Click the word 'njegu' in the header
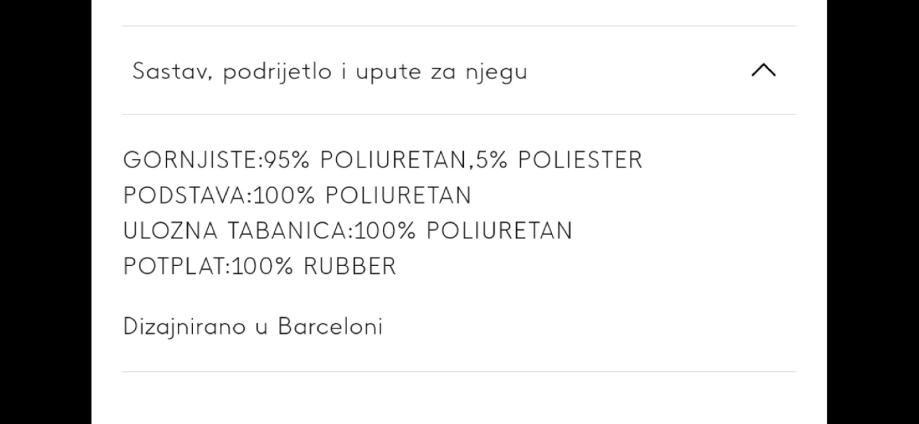919x424 pixels. coord(495,73)
